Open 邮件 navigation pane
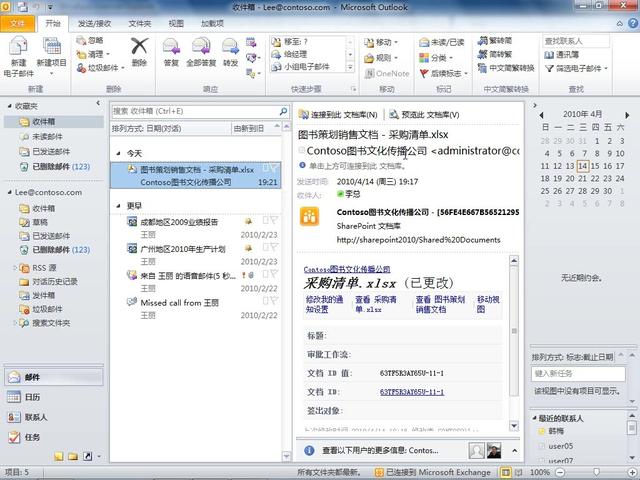 click(x=54, y=377)
